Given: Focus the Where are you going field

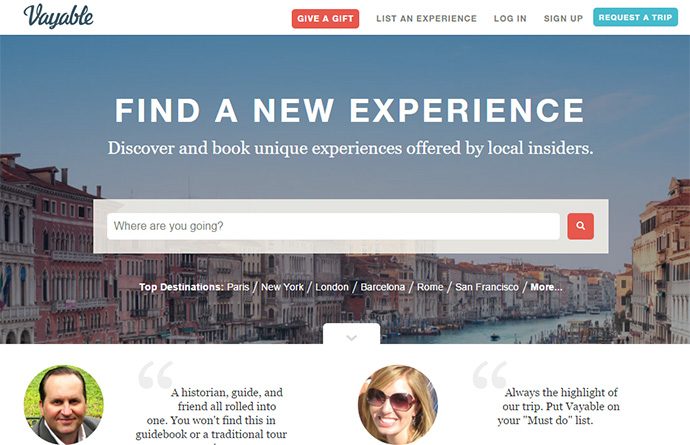Looking at the screenshot, I should pos(333,226).
